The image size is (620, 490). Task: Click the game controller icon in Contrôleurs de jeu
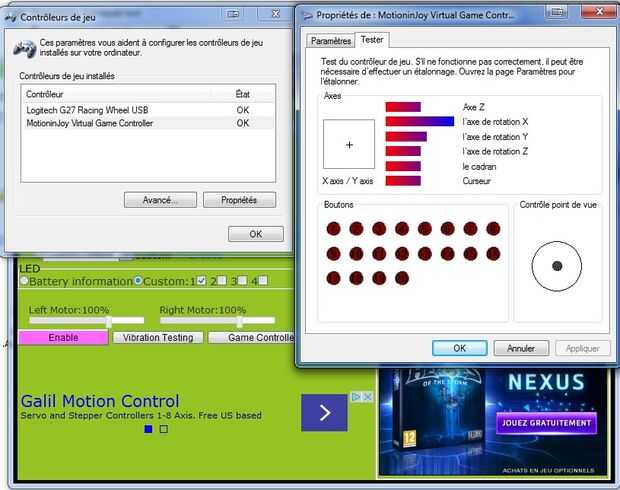tap(25, 49)
